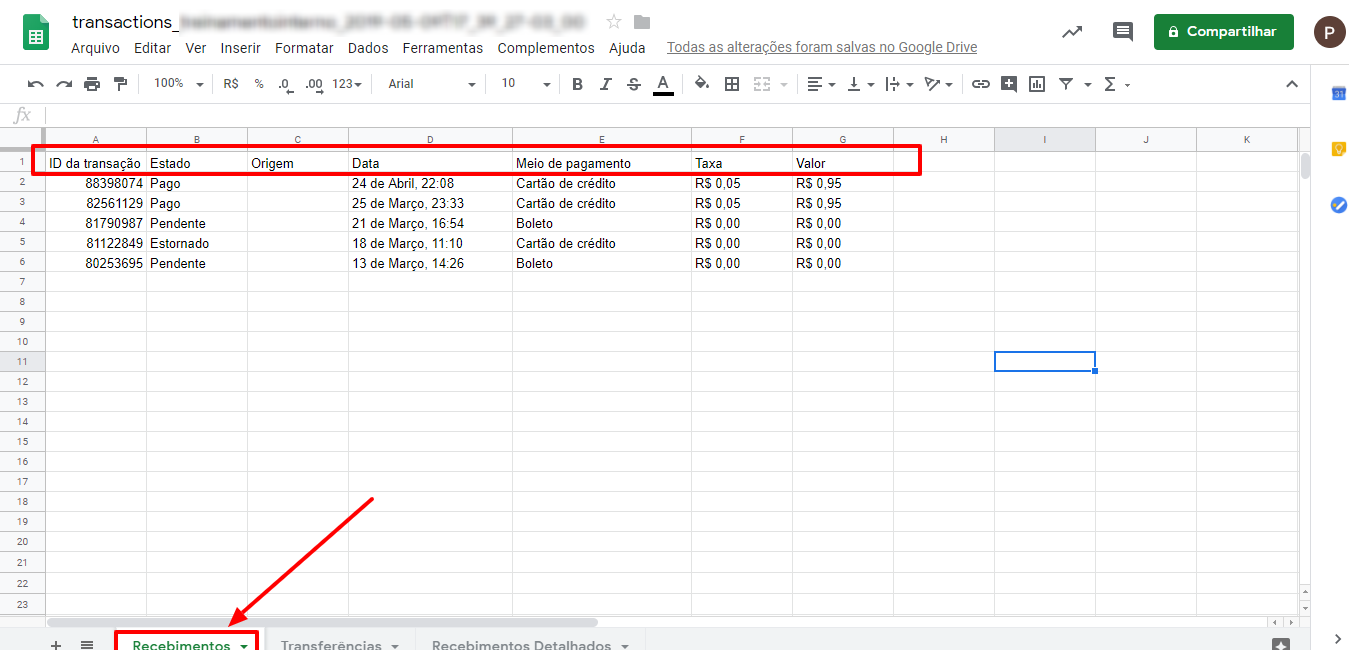
Task: Open the all sheets list icon
Action: 87,645
